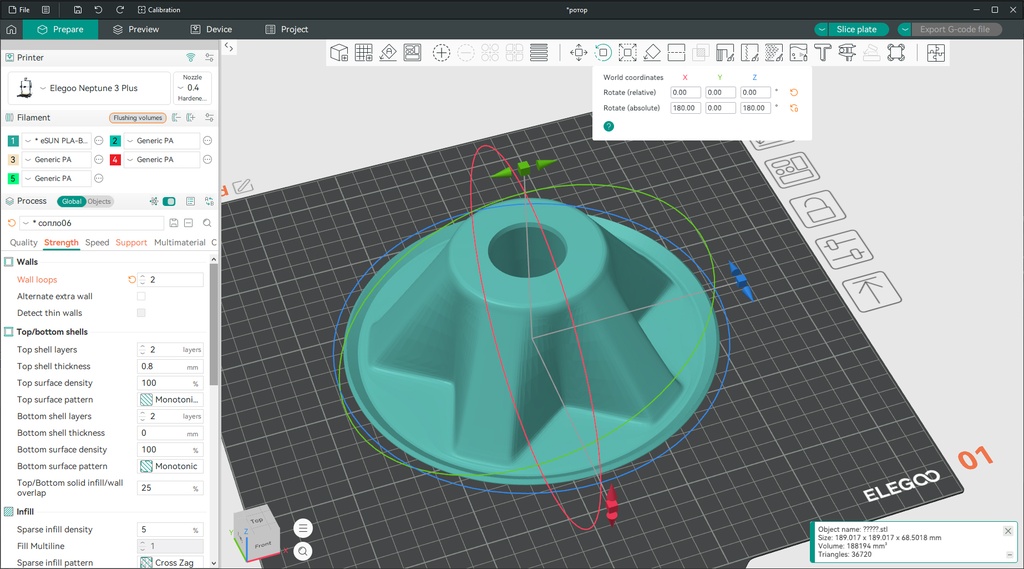Click the Assembly view puzzle icon

(x=935, y=52)
